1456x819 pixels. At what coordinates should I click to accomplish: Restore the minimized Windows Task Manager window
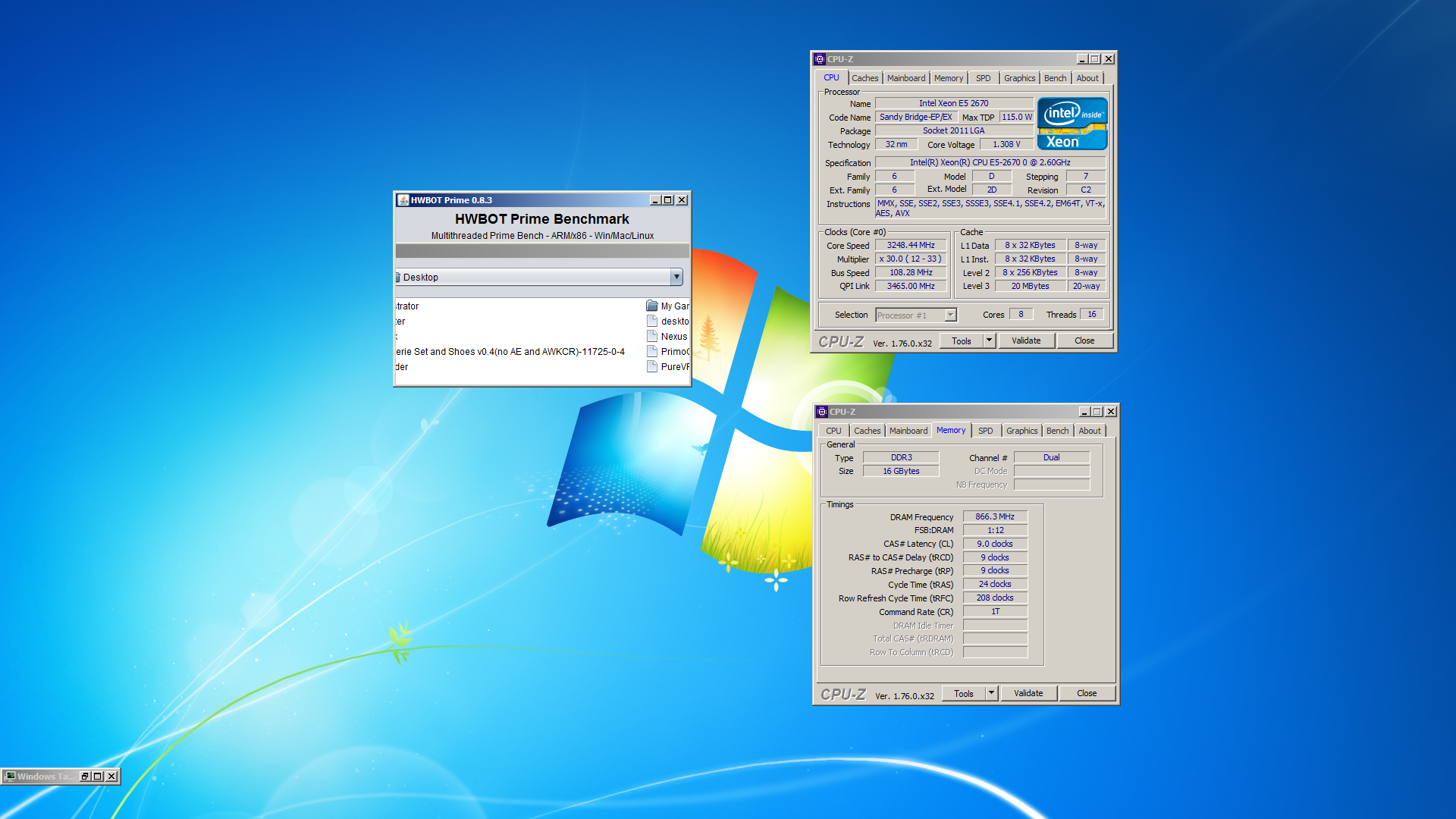click(85, 776)
